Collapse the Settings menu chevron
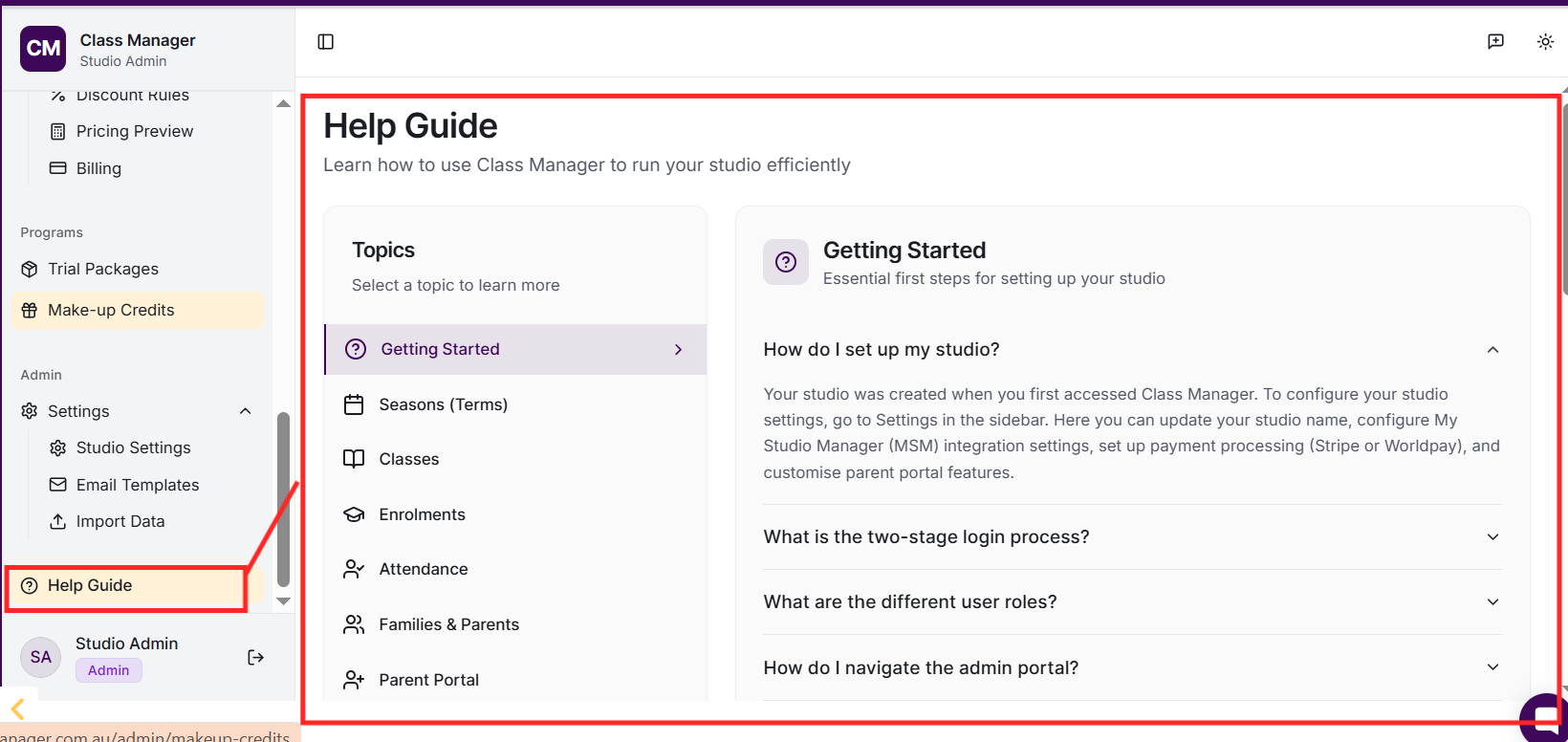The height and width of the screenshot is (742, 1568). [x=246, y=411]
